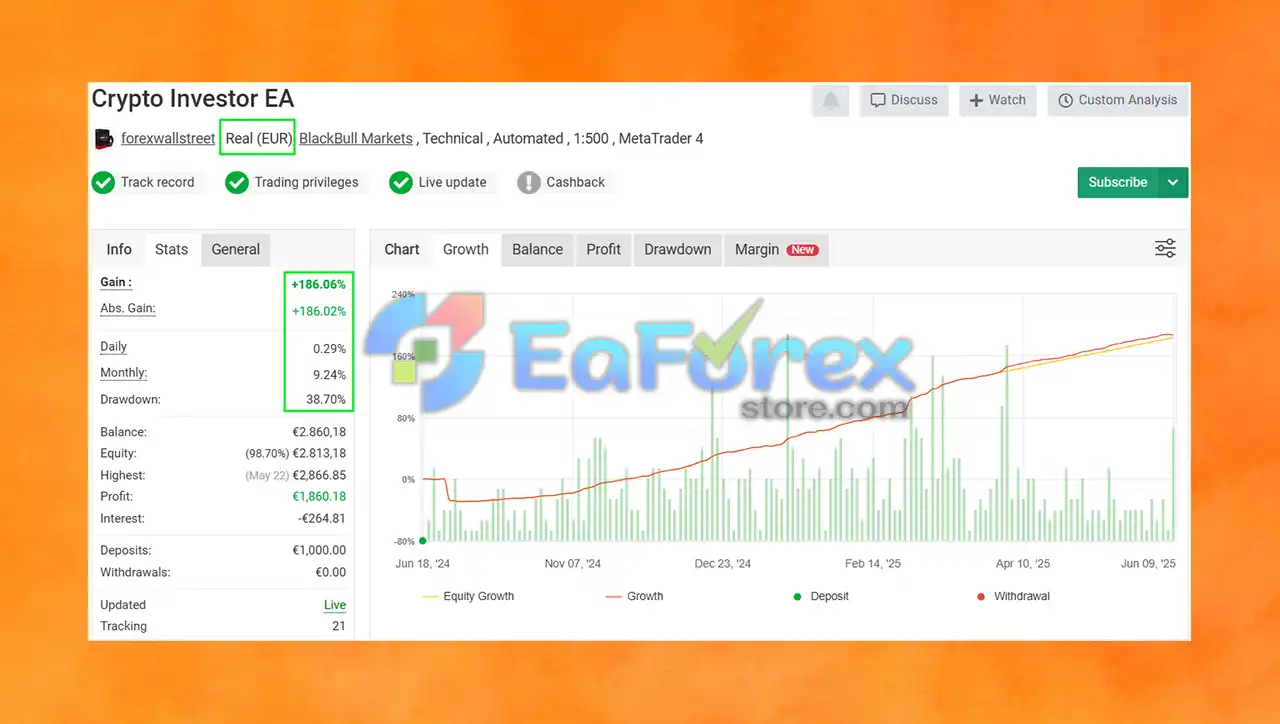Click the 9.24% monthly value
Image resolution: width=1280 pixels, height=724 pixels.
click(x=329, y=375)
